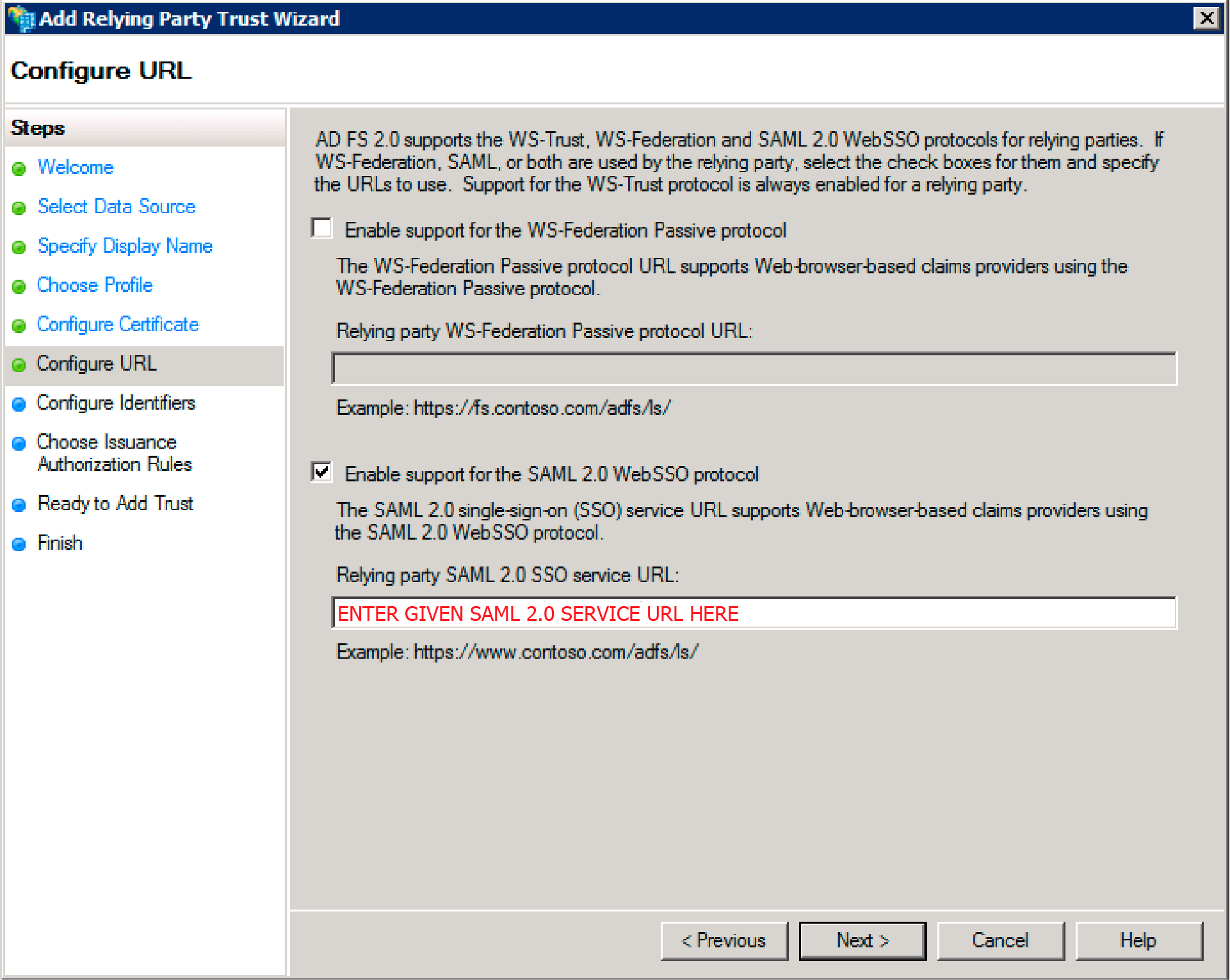Open Help for this wizard
1230x980 pixels.
tap(1138, 940)
